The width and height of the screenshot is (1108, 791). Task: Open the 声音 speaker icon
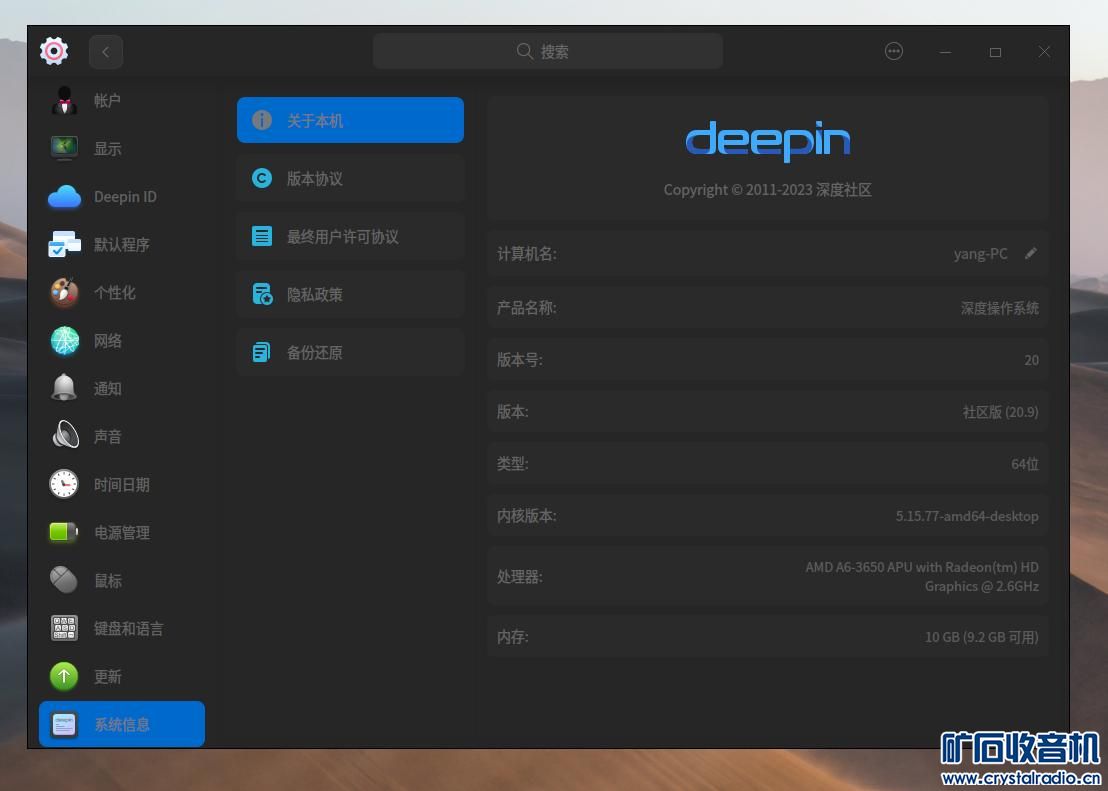64,436
